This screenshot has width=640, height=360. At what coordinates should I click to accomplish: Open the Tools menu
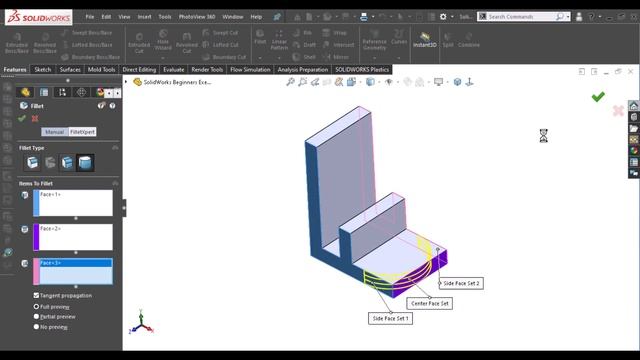(165, 17)
